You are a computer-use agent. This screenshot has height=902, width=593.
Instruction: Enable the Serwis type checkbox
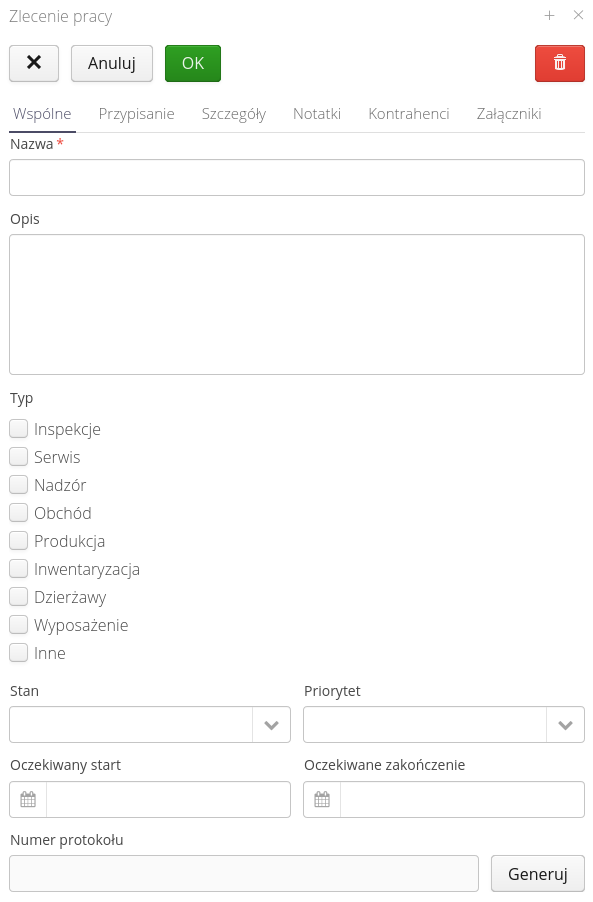pos(18,457)
